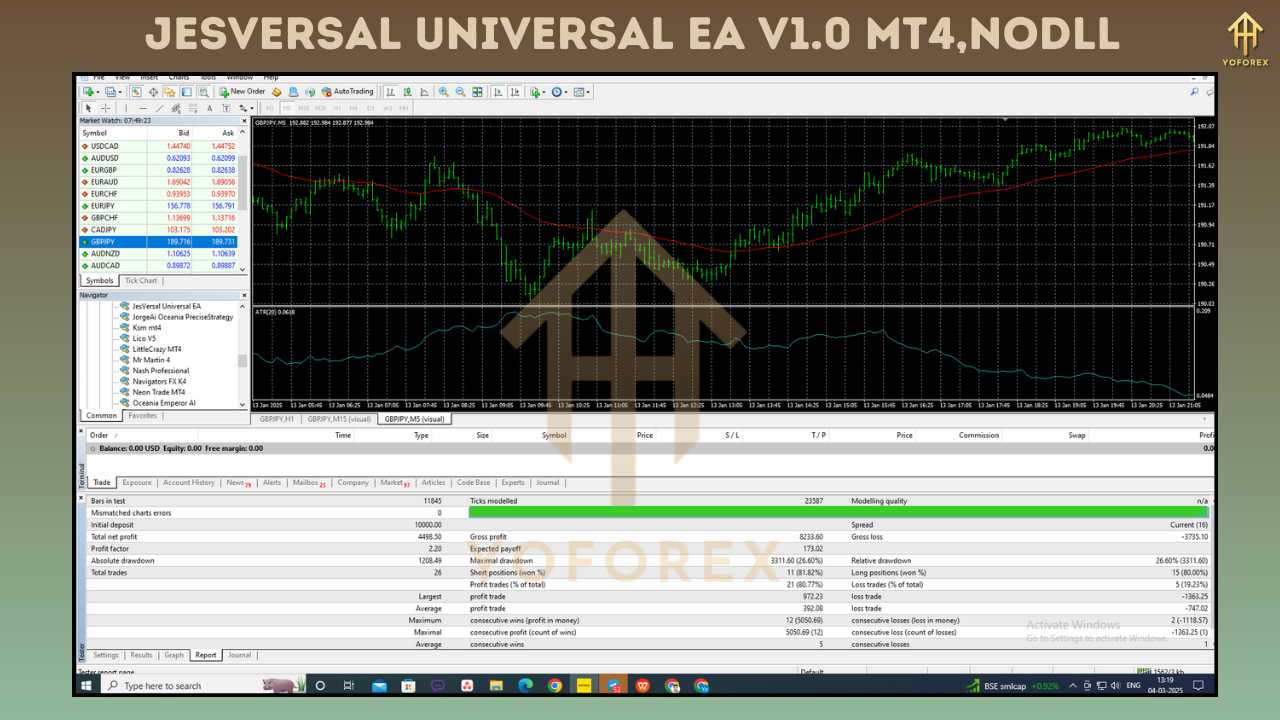Viewport: 1280px width, 720px height.
Task: Toggle the Market Watch panel visibility
Action: [x=135, y=92]
